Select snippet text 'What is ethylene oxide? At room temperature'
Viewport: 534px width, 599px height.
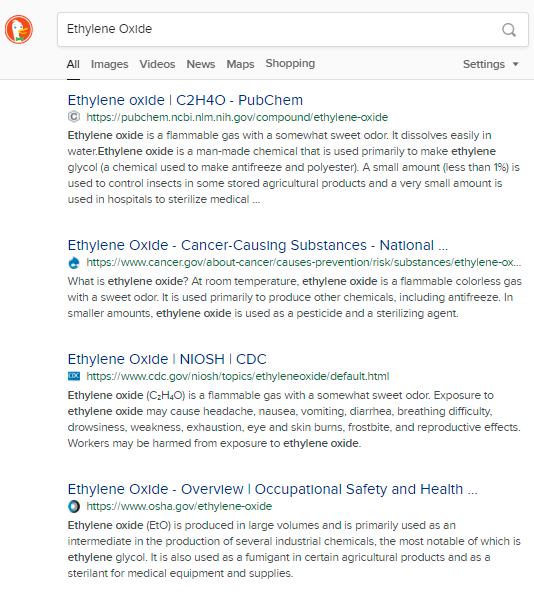(182, 281)
